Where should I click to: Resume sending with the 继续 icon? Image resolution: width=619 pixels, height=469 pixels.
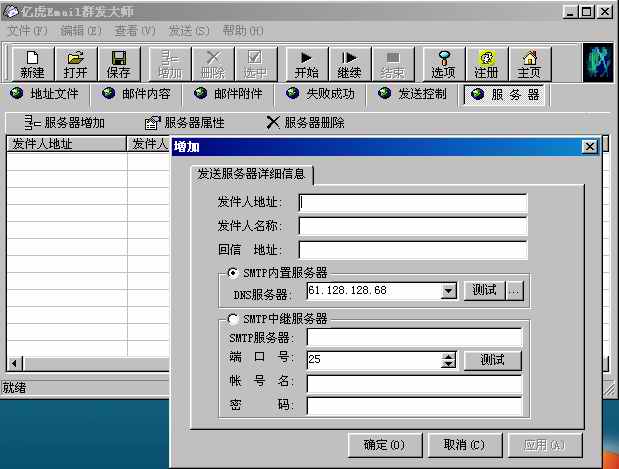[x=350, y=64]
